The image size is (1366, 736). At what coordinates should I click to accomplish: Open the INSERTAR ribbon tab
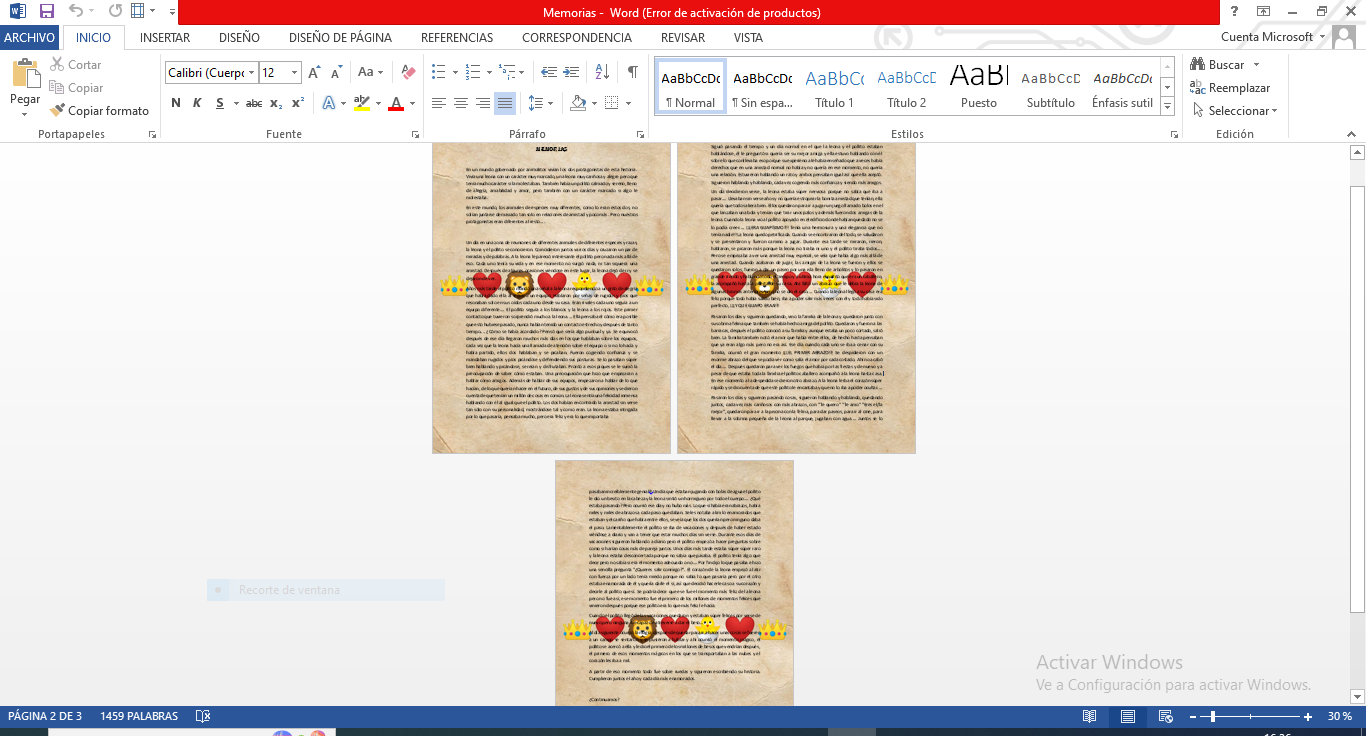tap(165, 37)
